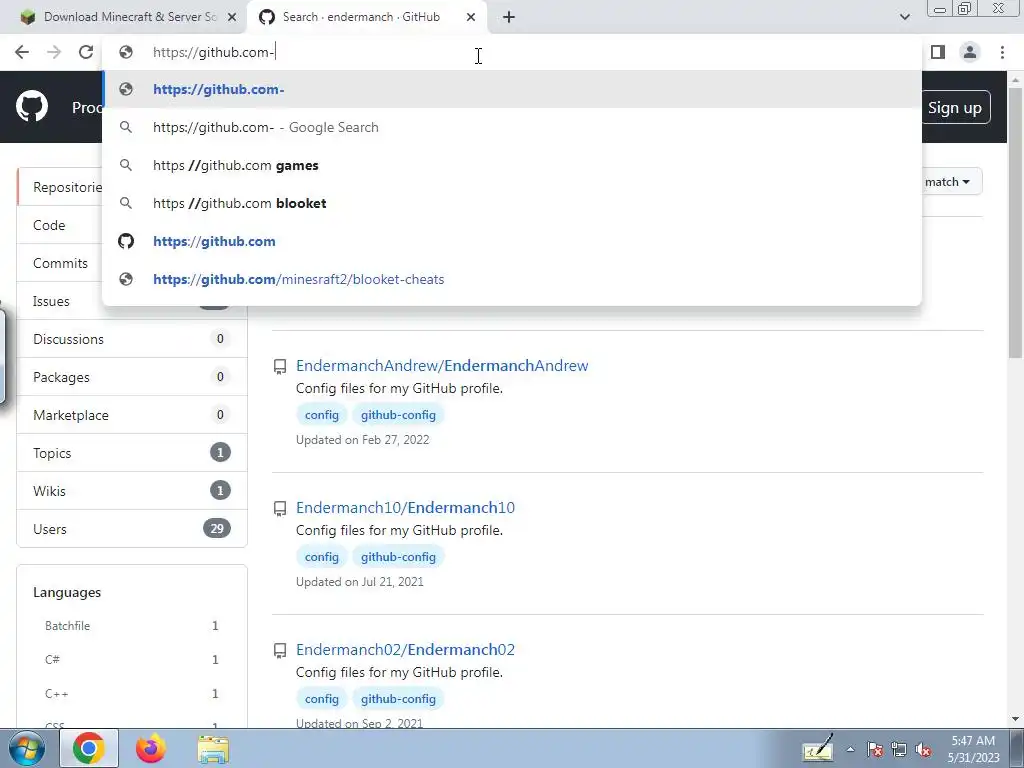Click repo icon beside EndermanchAndrew
This screenshot has height=768, width=1024.
pos(280,366)
